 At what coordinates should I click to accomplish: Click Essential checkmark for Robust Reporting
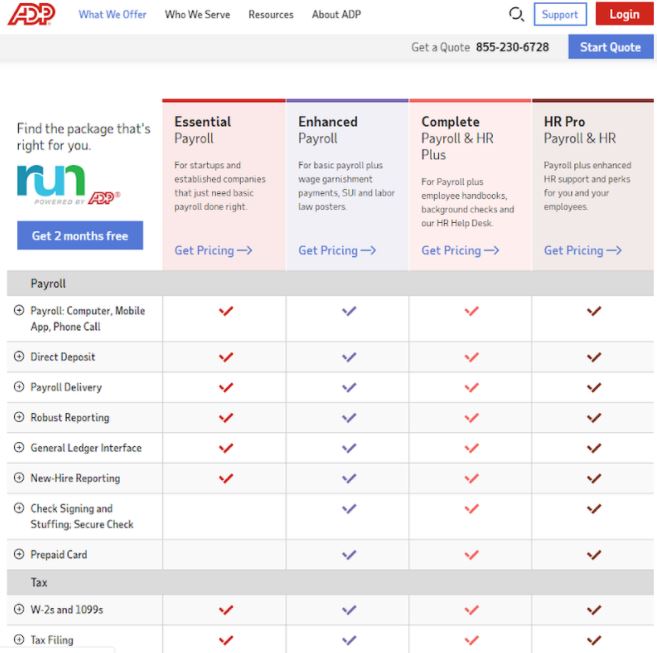point(226,418)
